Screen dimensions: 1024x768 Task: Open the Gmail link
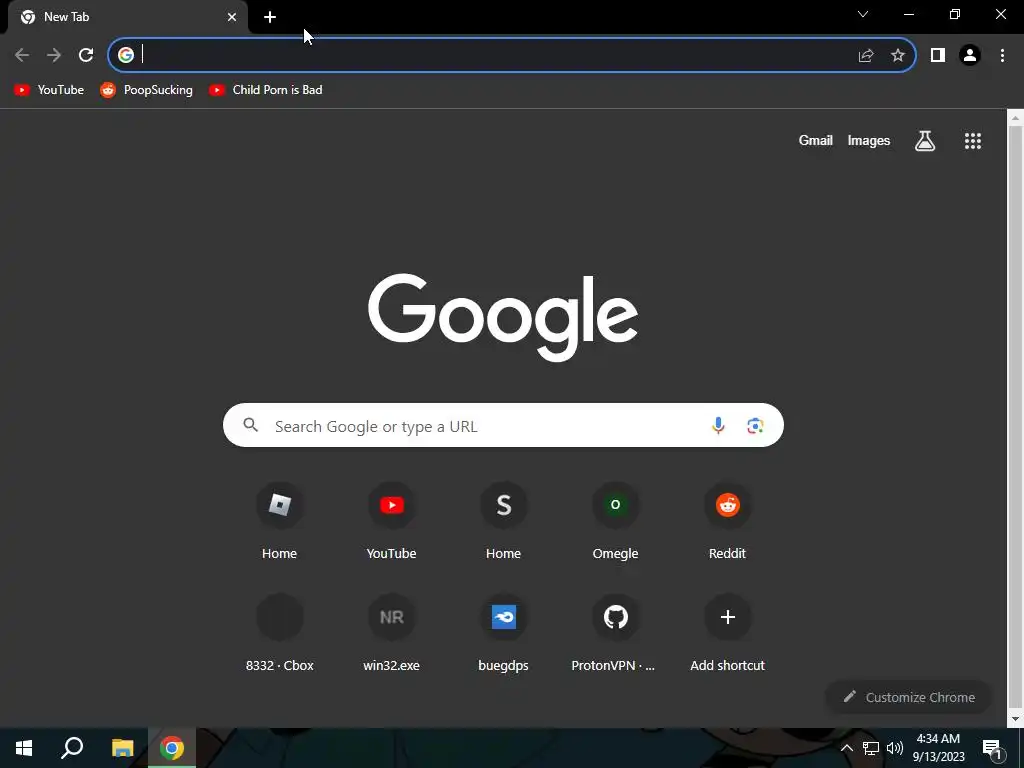click(816, 140)
